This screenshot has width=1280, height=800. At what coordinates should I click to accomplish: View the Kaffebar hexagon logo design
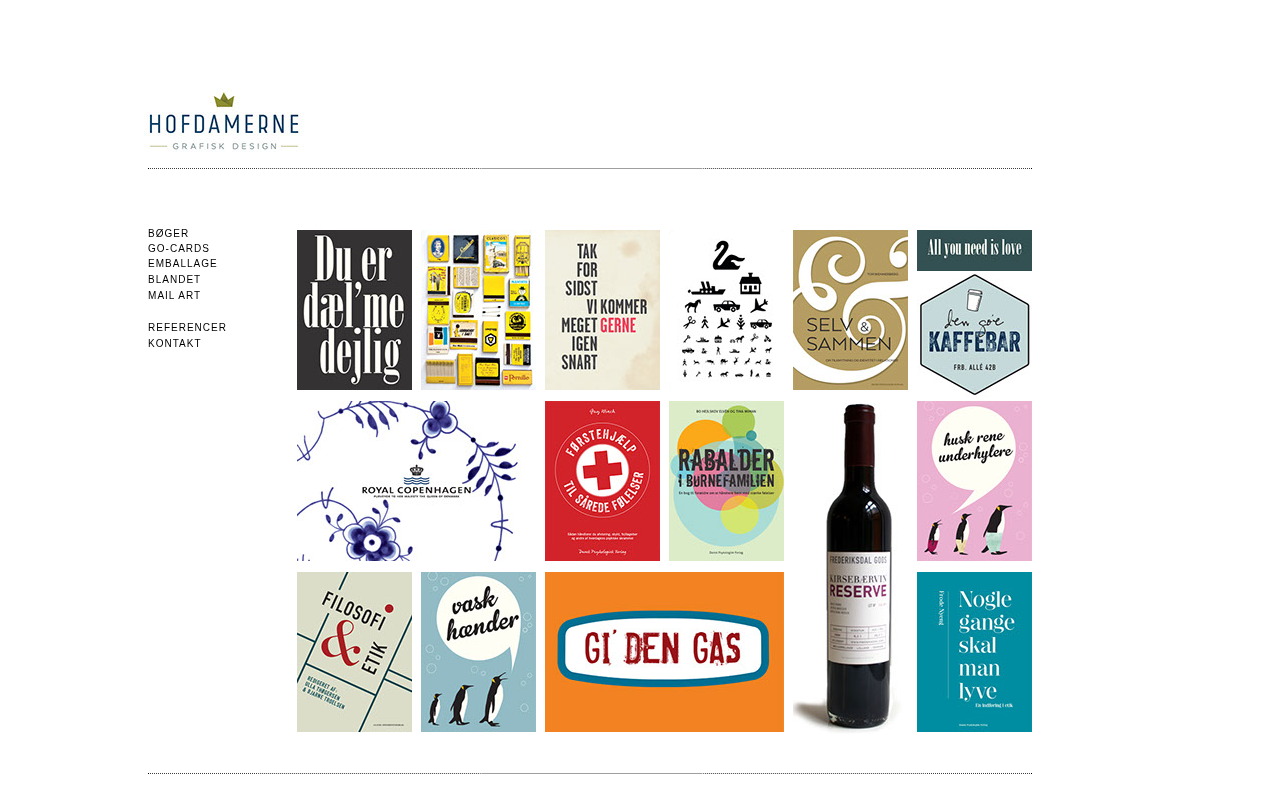coord(974,334)
